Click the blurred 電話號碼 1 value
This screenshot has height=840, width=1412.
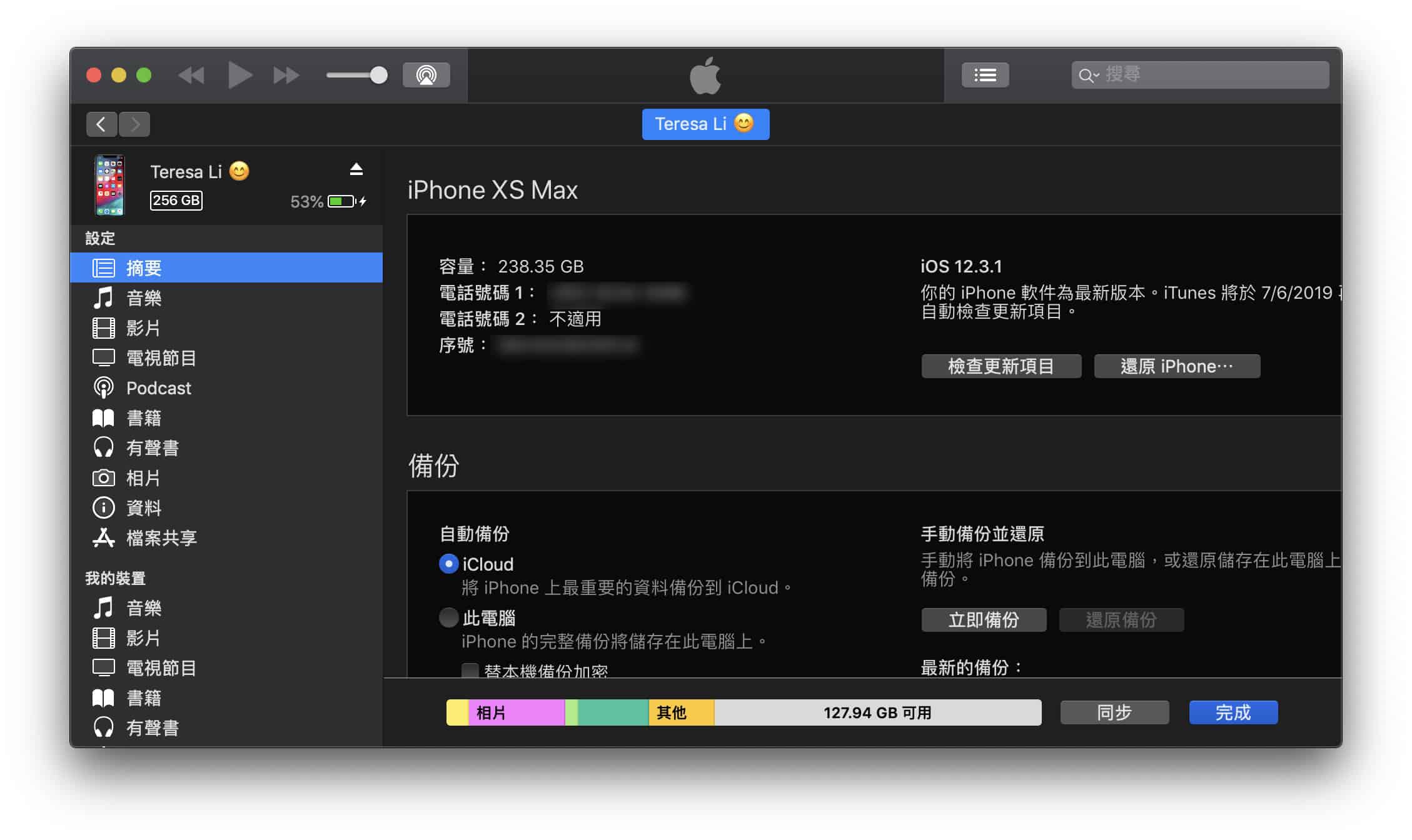click(x=618, y=292)
